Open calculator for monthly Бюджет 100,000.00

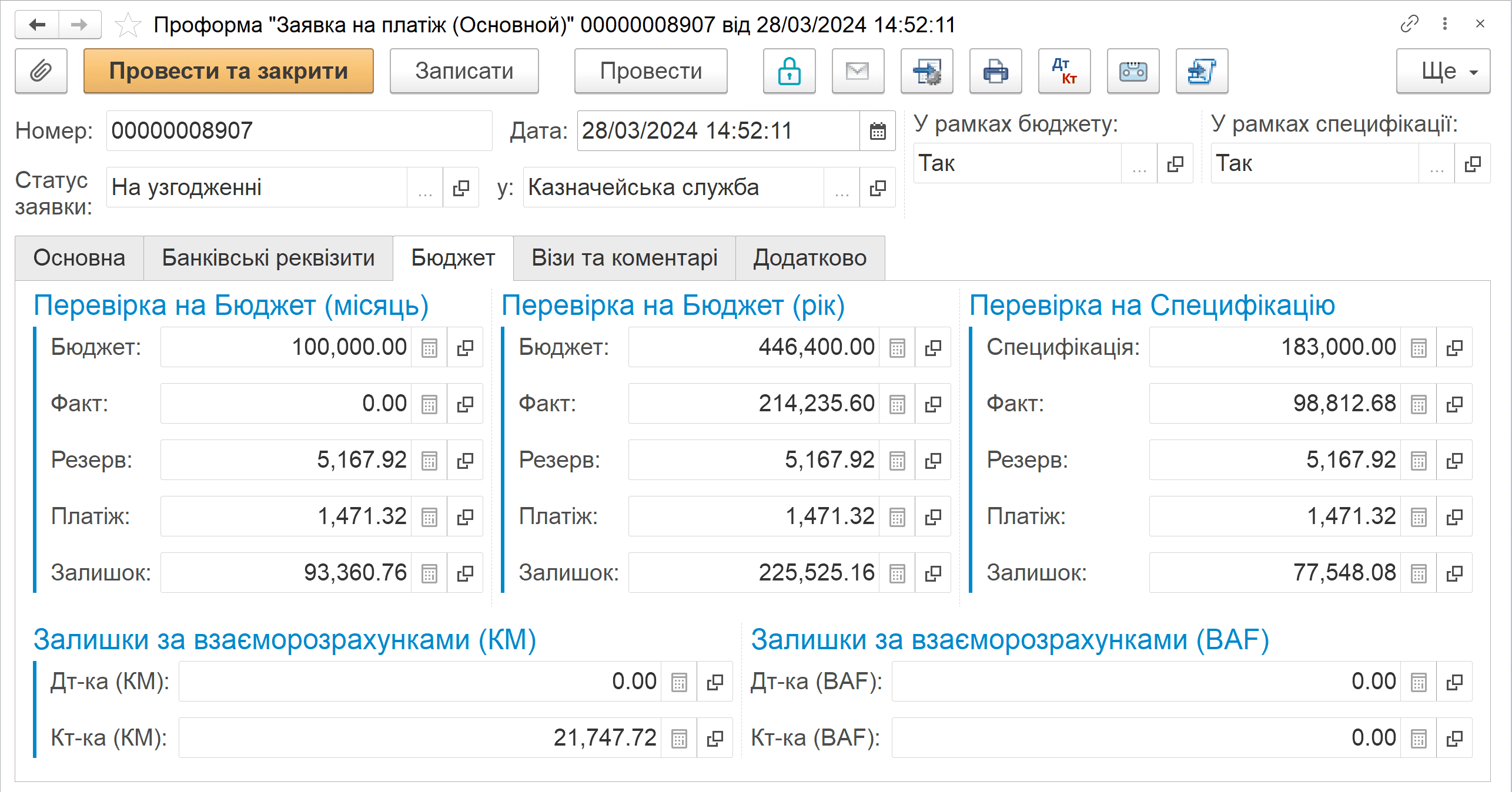coord(429,347)
